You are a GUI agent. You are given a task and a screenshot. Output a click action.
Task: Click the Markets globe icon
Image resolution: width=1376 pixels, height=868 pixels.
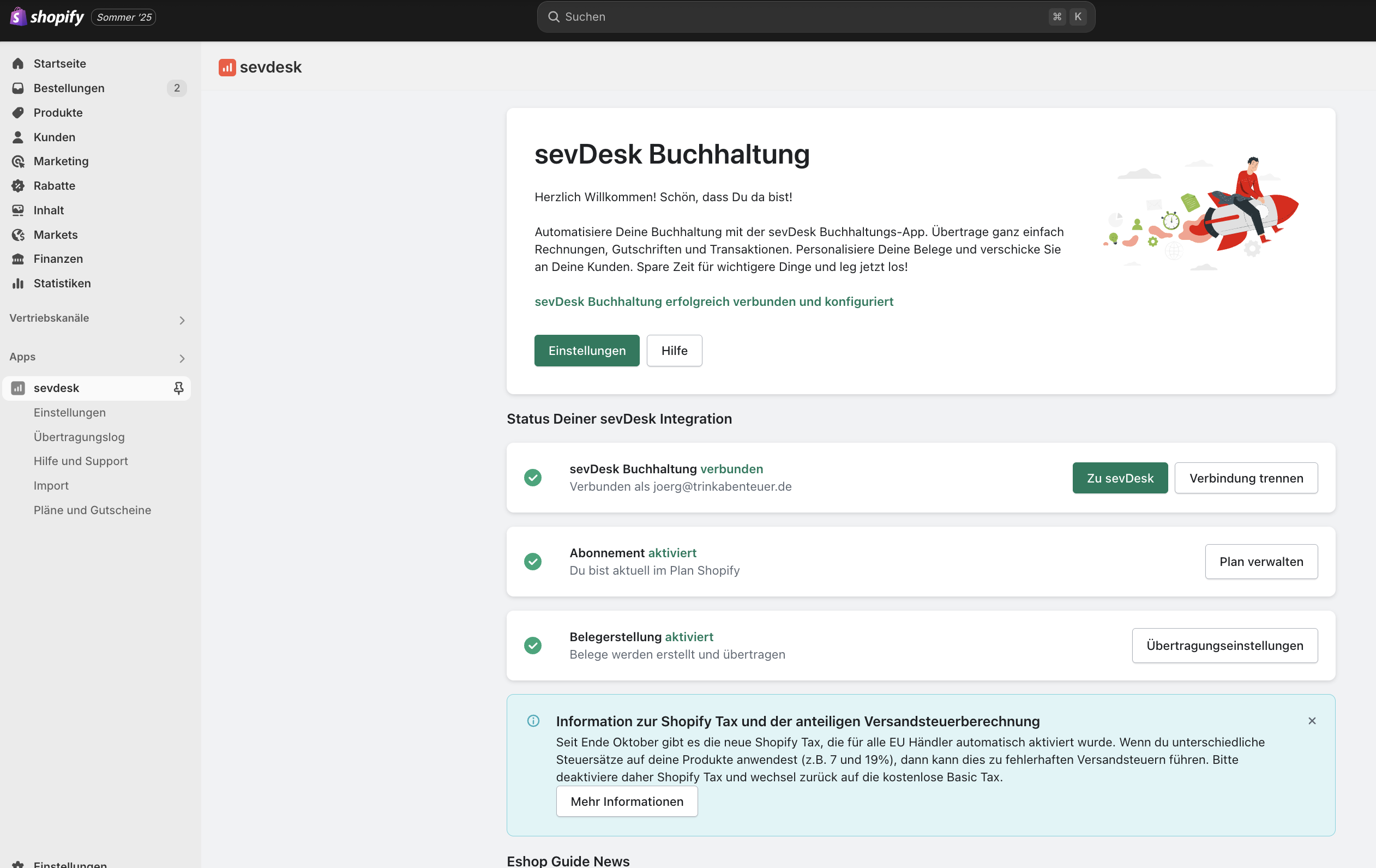tap(17, 235)
